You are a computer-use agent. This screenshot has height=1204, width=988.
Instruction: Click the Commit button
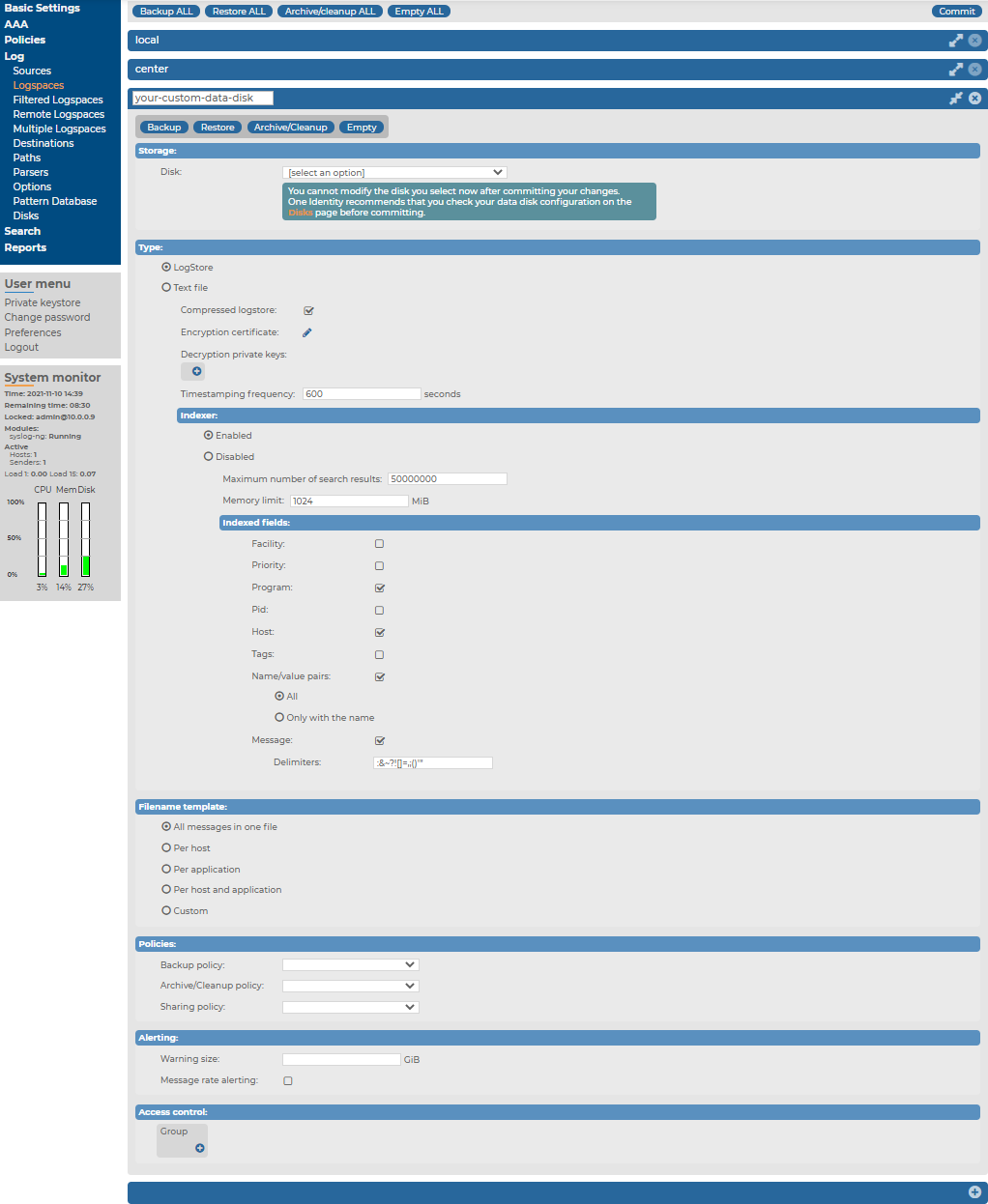[x=956, y=12]
